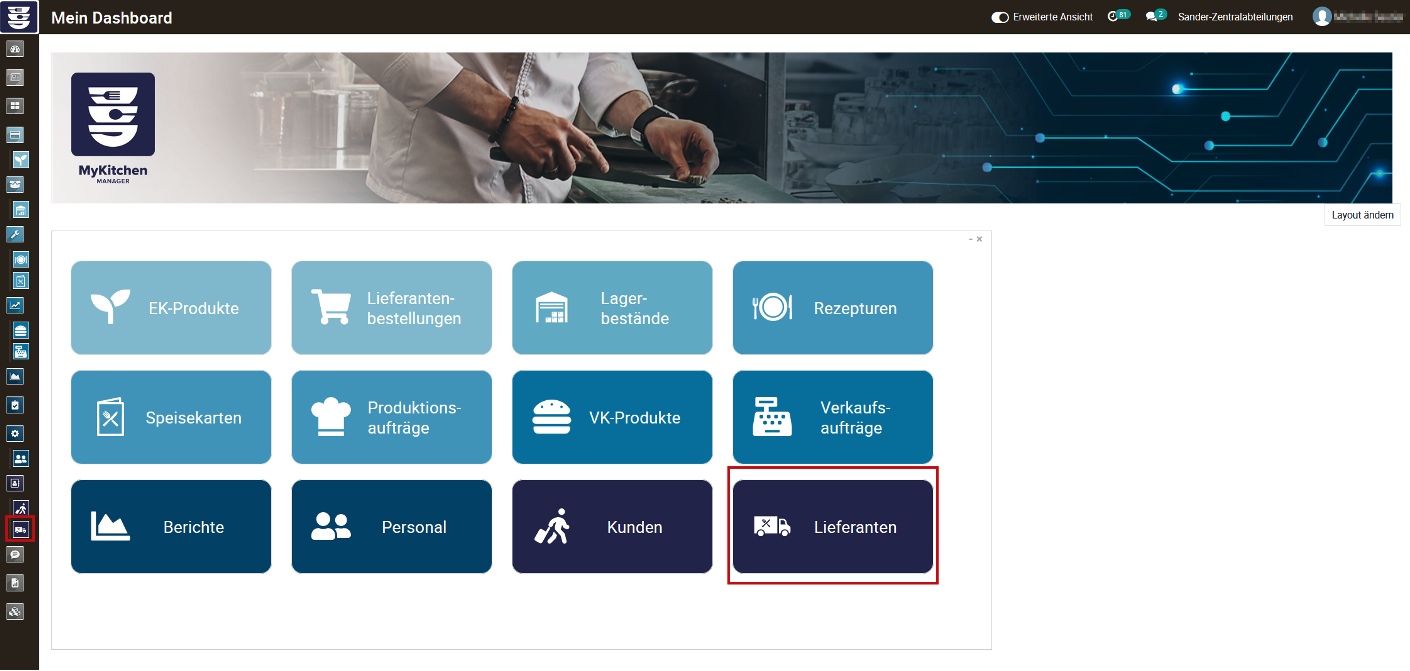Open the Lieferantenbestellungen tile
This screenshot has height=671, width=1410.
391,308
